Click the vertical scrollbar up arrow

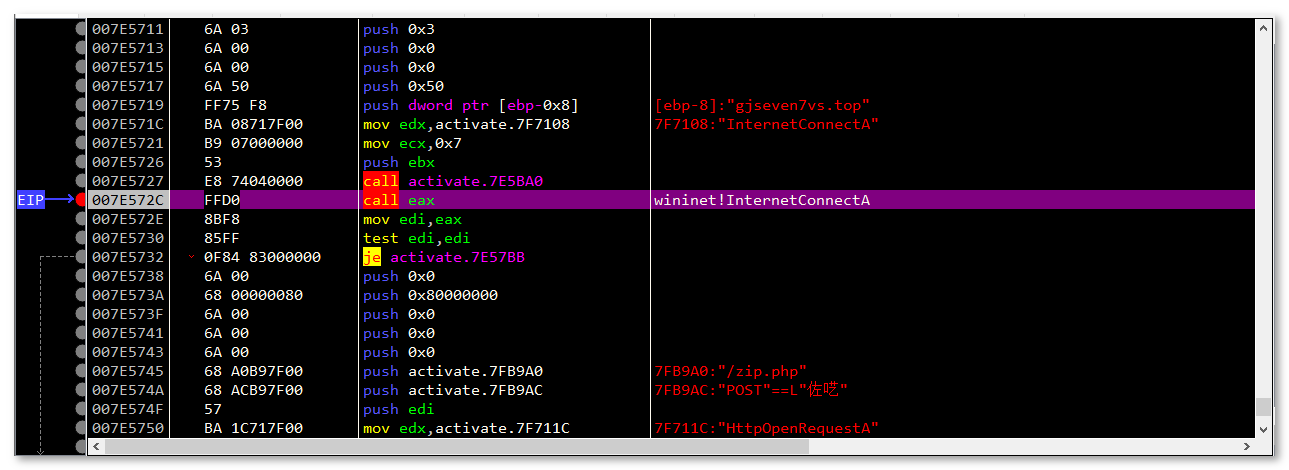click(x=1264, y=28)
